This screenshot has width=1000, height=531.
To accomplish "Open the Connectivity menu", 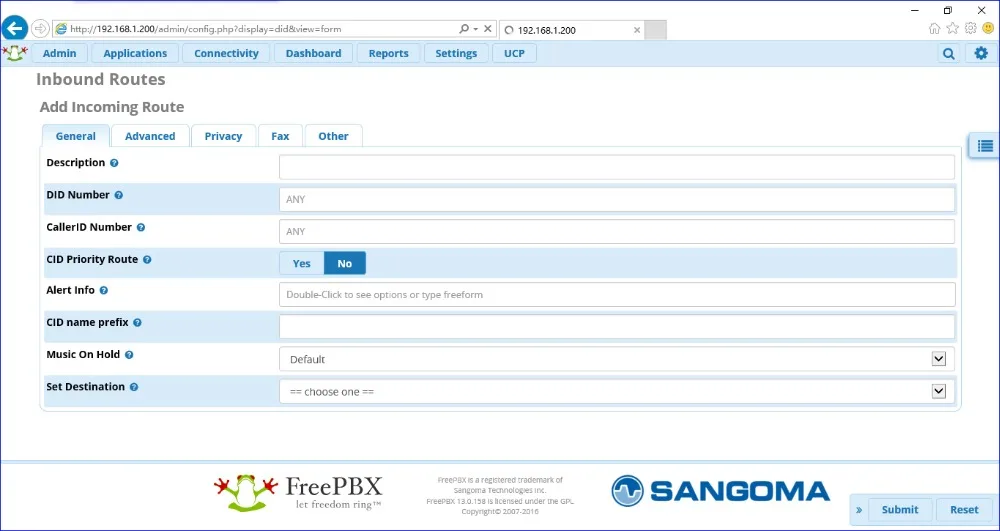I will 226,54.
